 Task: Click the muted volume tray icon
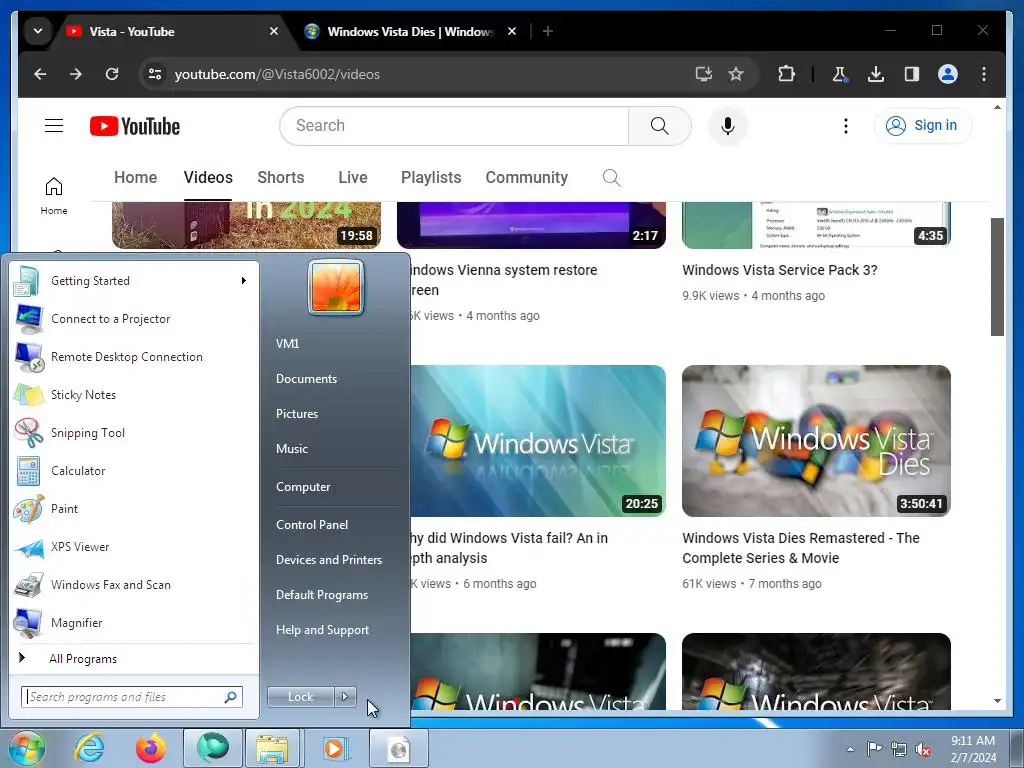[923, 750]
